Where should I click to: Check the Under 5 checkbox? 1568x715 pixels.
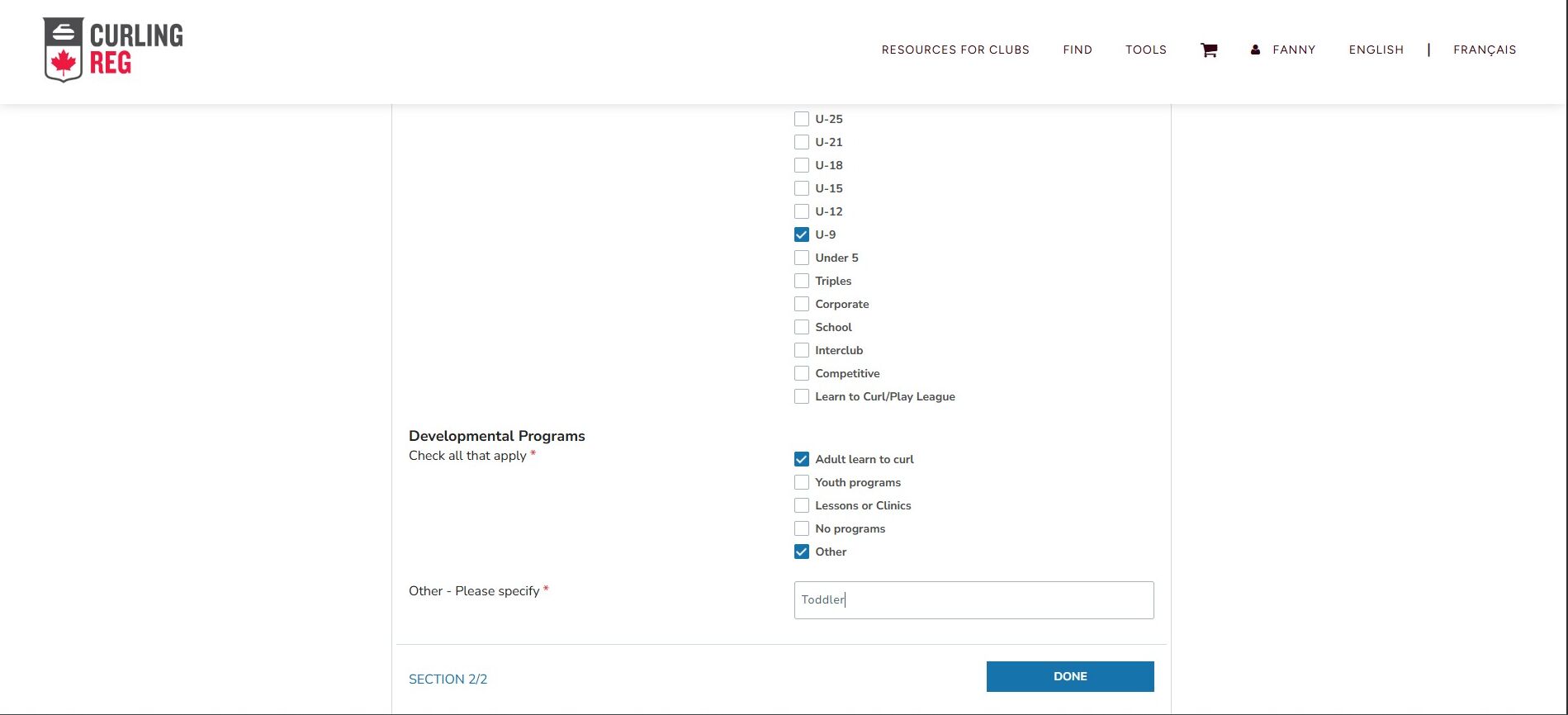(801, 258)
